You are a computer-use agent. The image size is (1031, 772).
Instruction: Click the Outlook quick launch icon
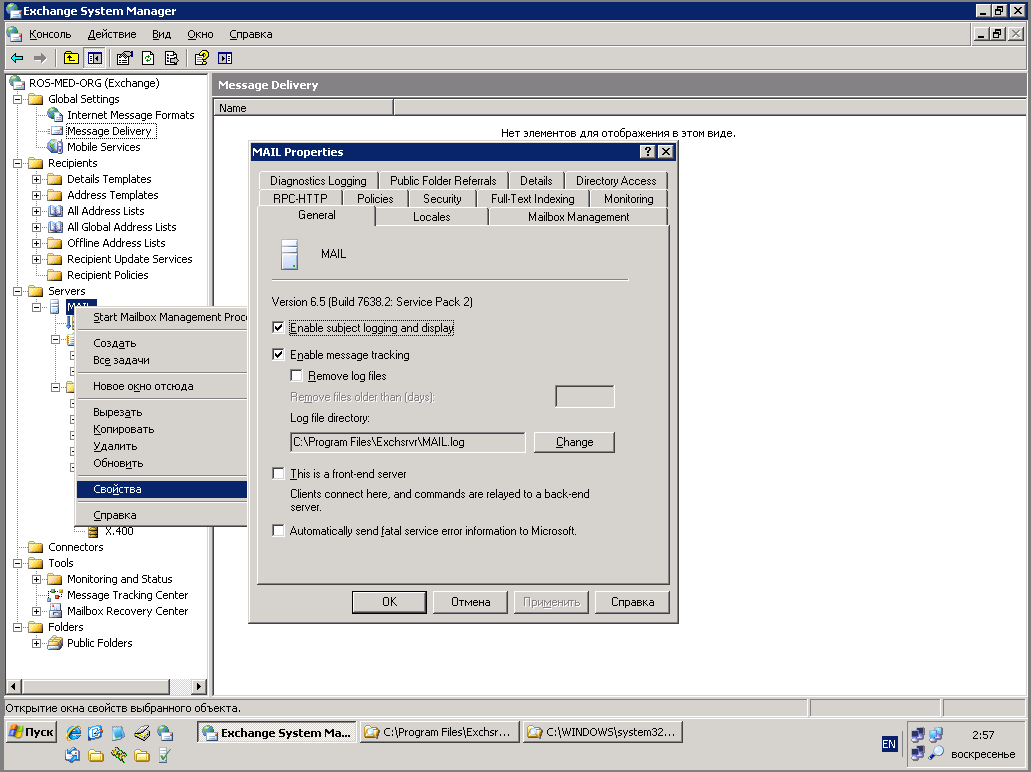click(x=96, y=733)
